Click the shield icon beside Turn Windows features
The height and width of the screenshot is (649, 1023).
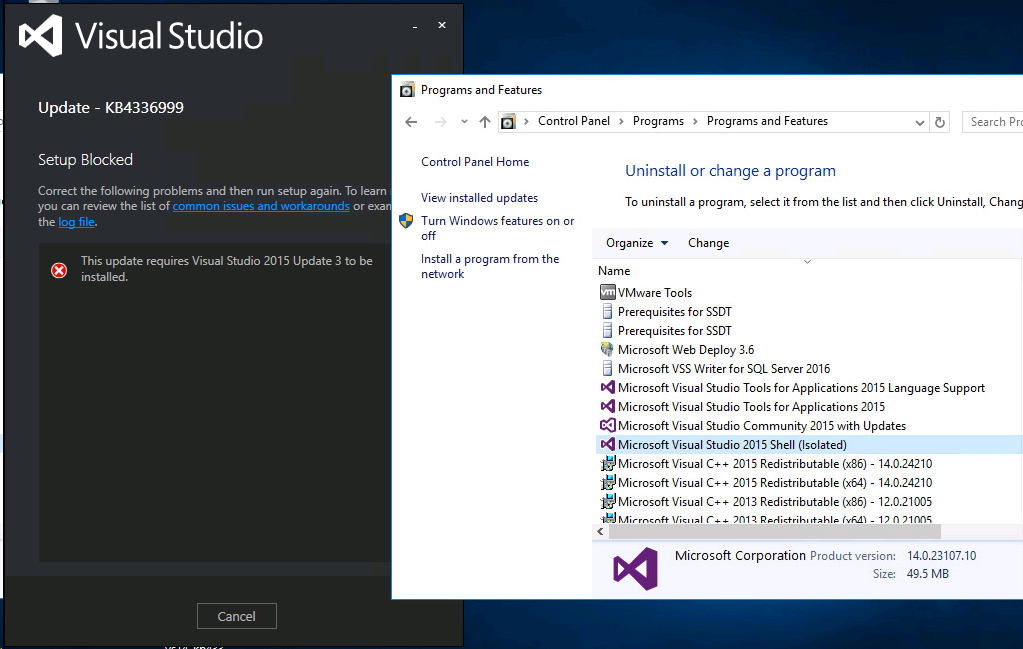[406, 221]
